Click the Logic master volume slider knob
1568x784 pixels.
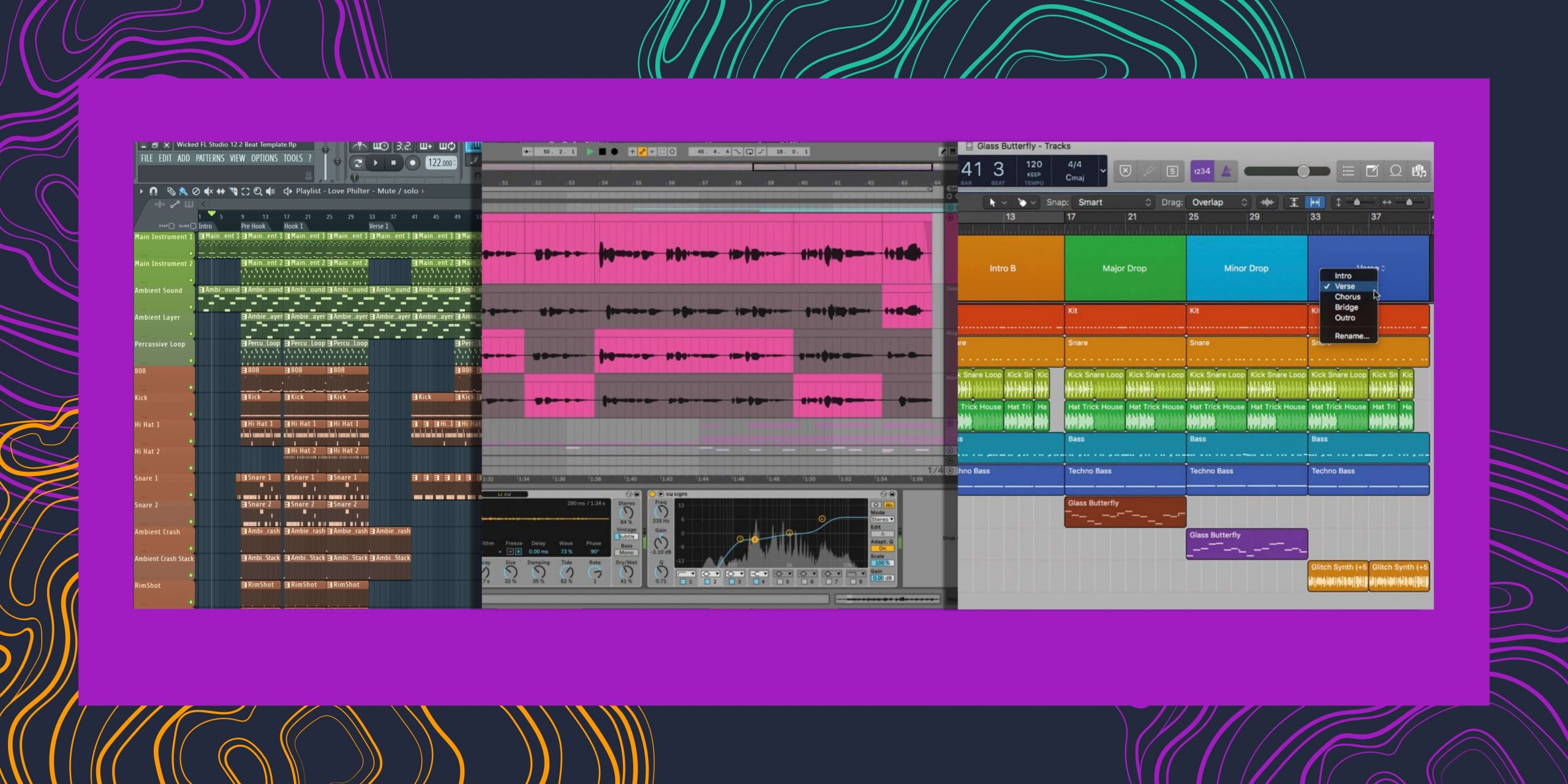tap(1303, 171)
